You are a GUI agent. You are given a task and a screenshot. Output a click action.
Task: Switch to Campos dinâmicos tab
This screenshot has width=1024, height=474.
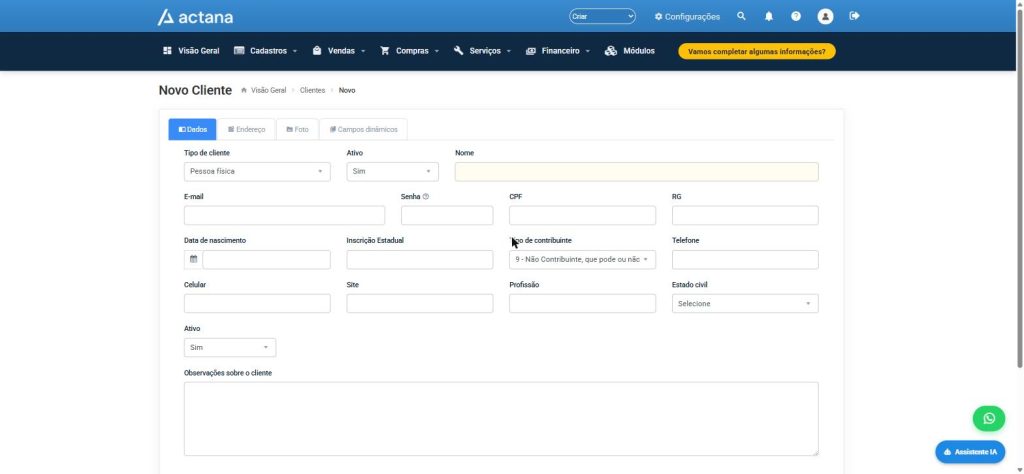point(364,129)
